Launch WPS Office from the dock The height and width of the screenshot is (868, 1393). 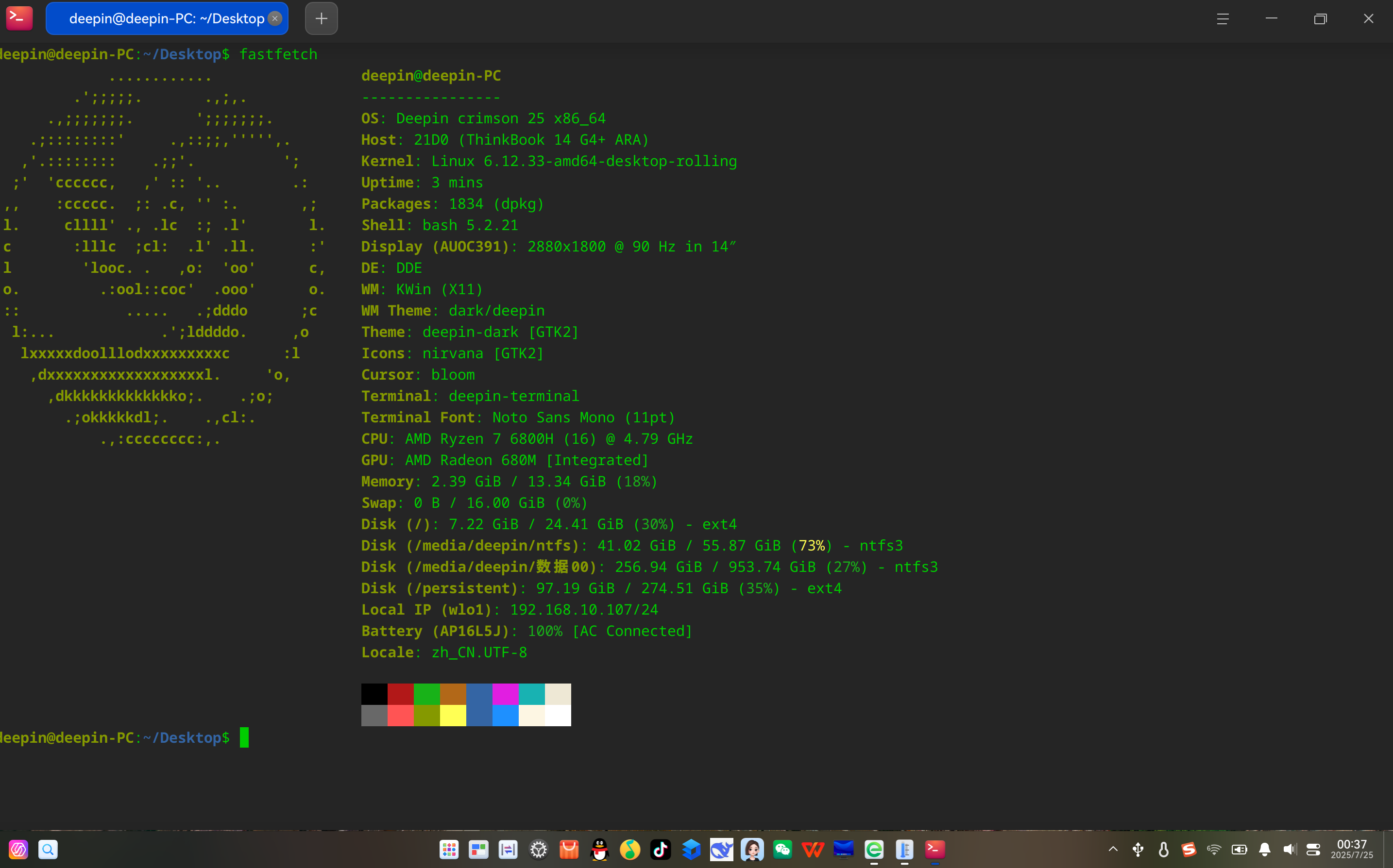(x=813, y=849)
